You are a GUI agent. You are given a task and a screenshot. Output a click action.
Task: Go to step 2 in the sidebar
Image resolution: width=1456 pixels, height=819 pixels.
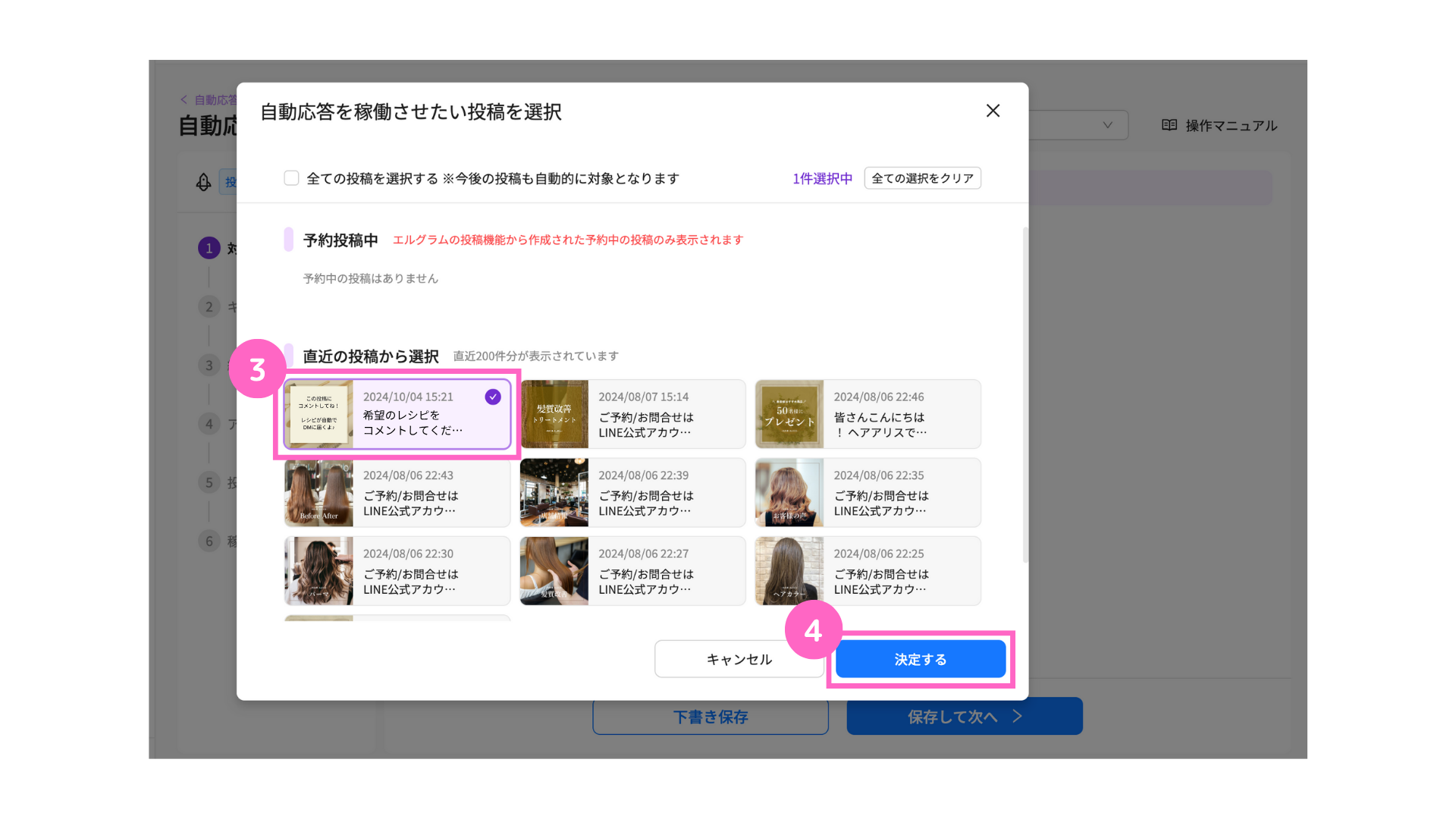(209, 306)
